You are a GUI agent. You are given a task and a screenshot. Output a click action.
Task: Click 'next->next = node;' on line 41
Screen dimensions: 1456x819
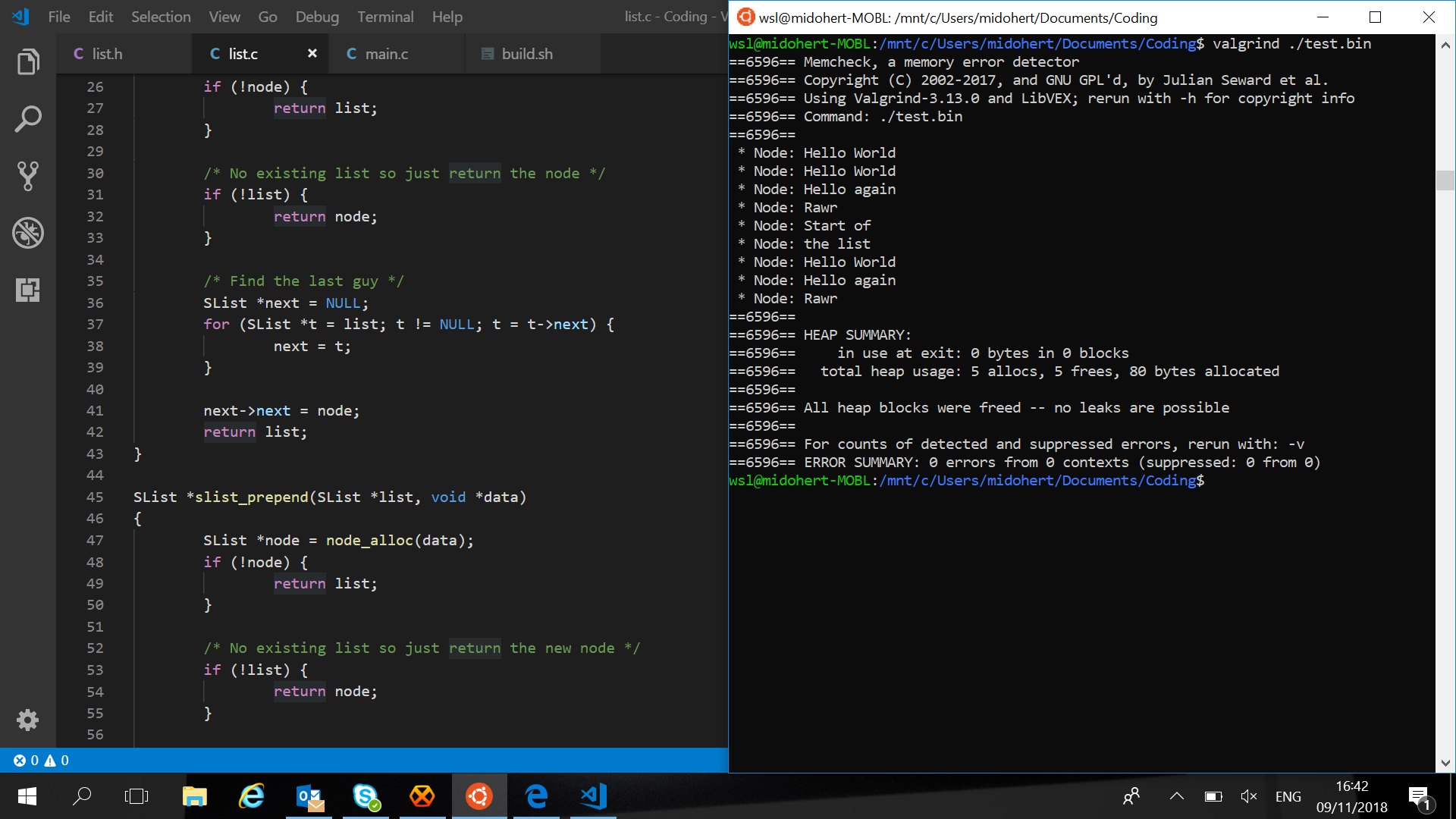[x=281, y=410]
